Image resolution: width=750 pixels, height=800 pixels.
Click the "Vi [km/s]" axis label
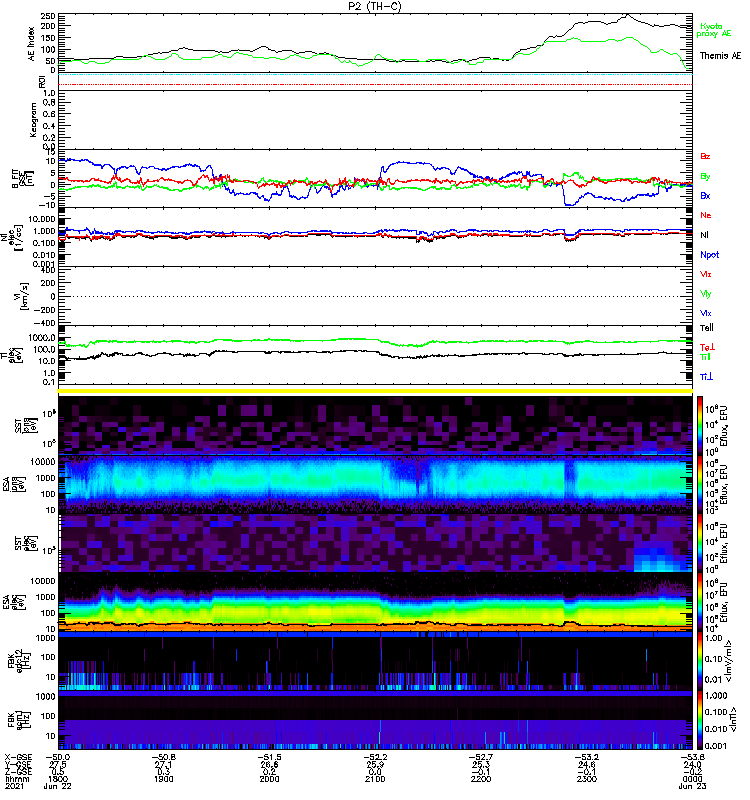[24, 296]
